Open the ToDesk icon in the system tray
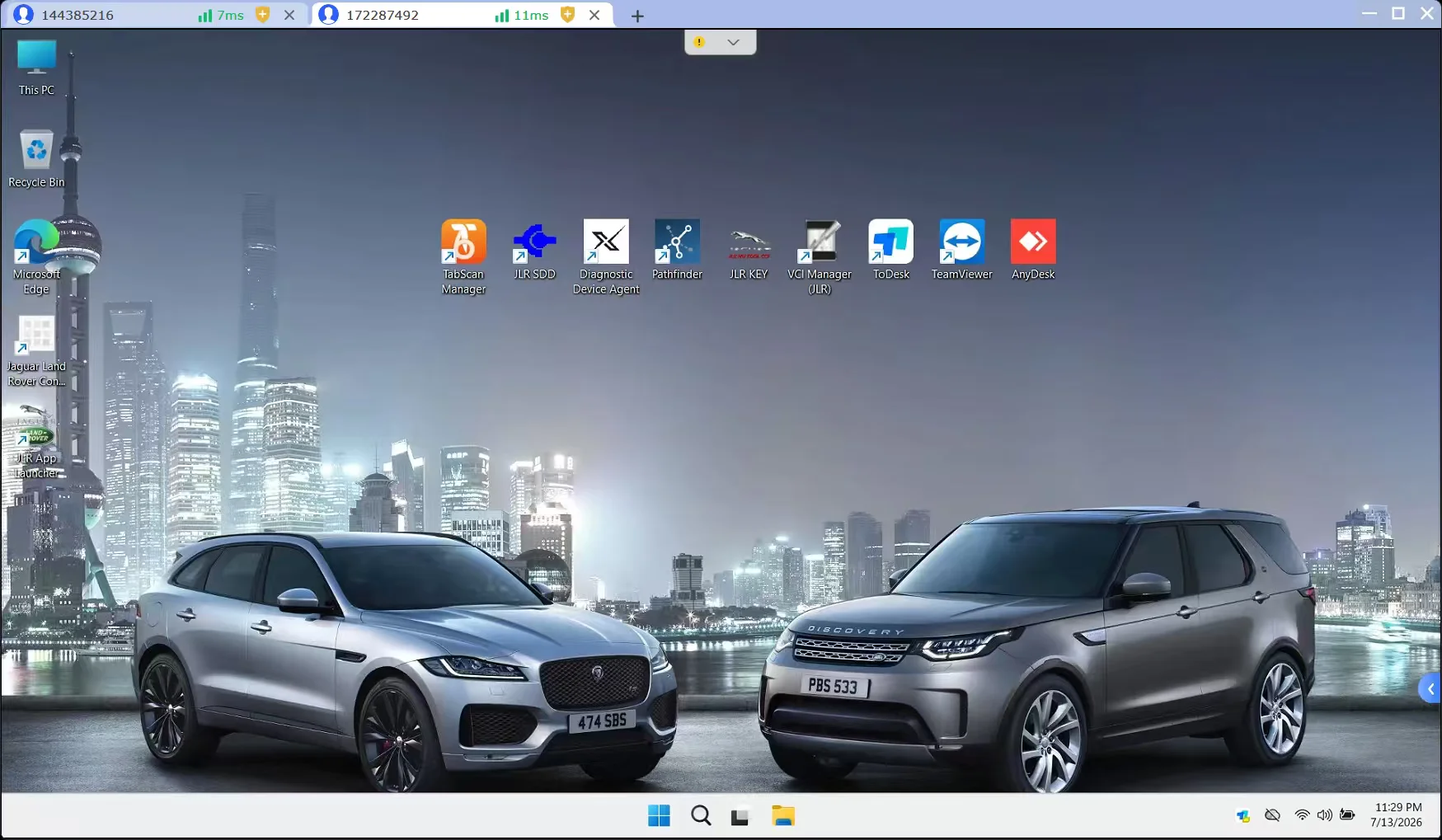 [x=1243, y=816]
